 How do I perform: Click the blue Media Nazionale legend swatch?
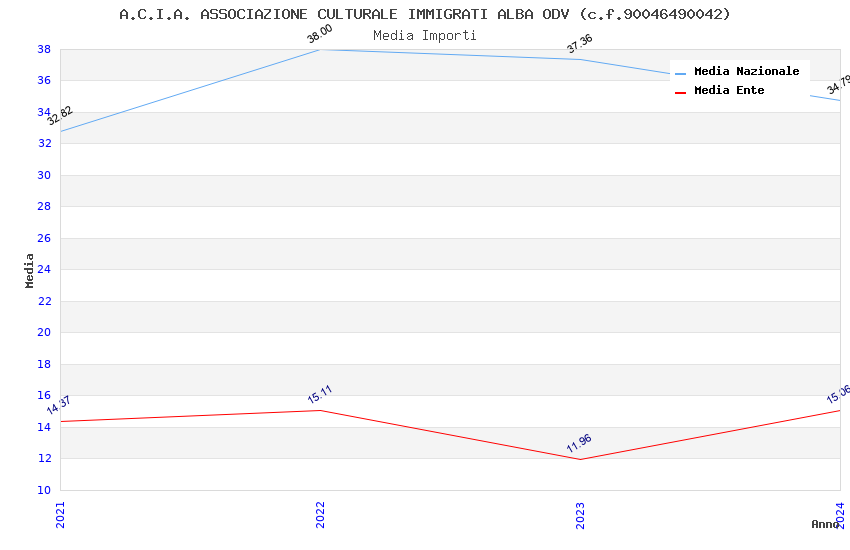(680, 73)
